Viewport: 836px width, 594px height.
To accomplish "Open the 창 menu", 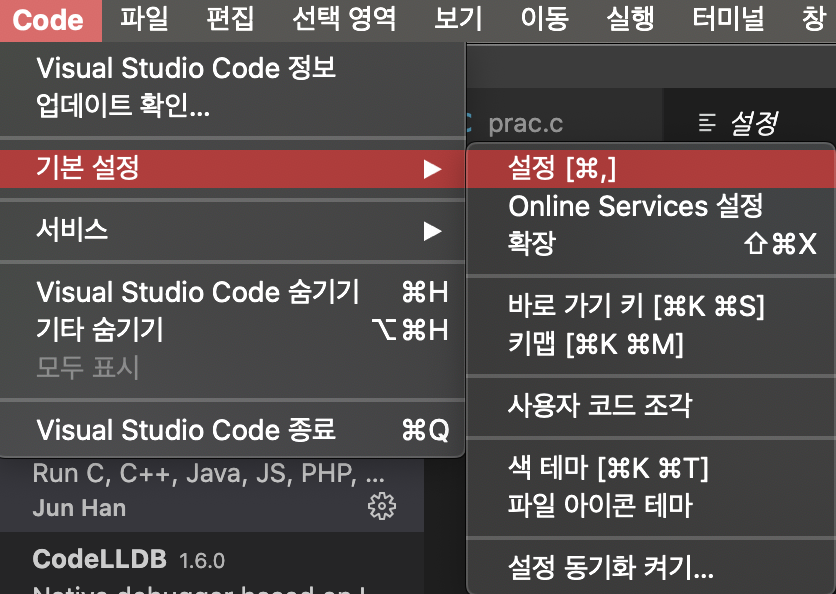I will pyautogui.click(x=814, y=19).
